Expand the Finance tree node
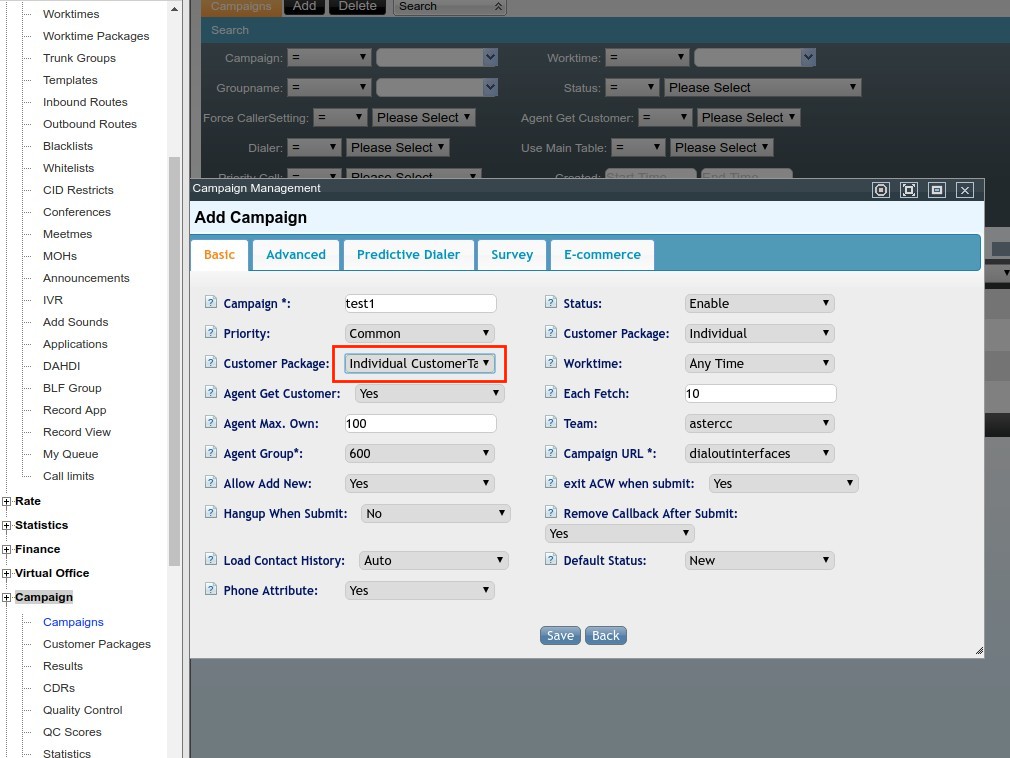Screen dimensions: 1010x758 (7, 549)
